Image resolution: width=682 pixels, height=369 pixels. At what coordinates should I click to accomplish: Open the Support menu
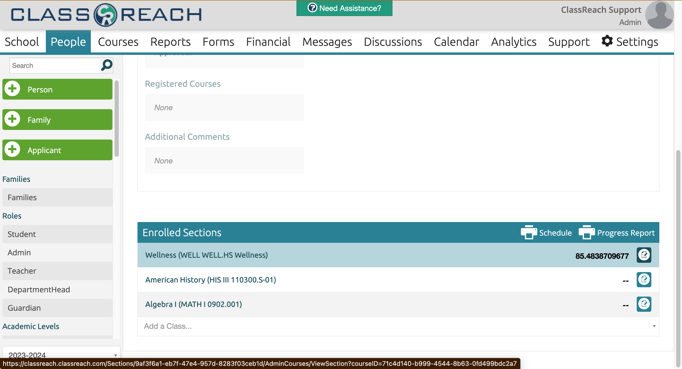(x=569, y=42)
